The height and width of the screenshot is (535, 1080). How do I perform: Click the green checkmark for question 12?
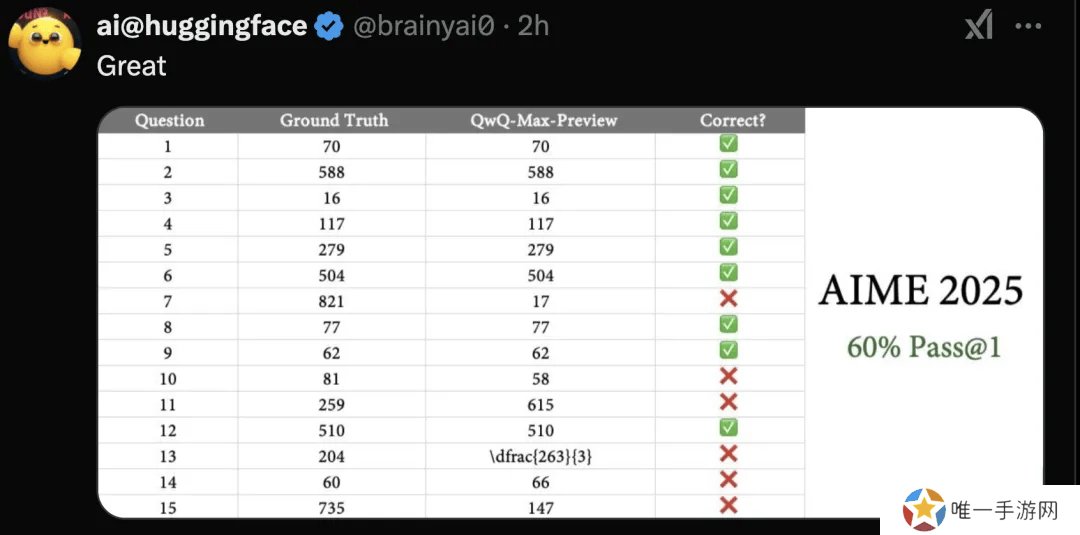tap(728, 428)
